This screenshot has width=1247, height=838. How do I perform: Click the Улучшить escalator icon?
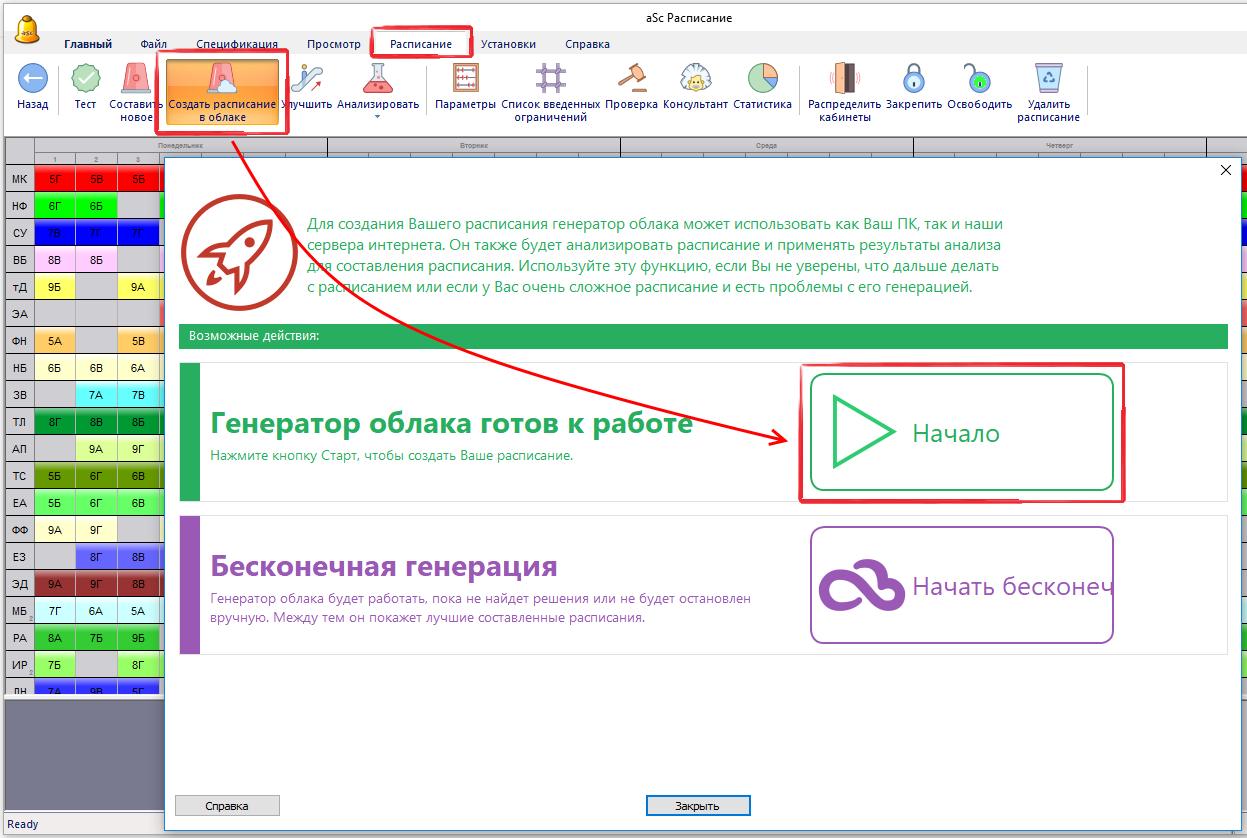(x=306, y=80)
